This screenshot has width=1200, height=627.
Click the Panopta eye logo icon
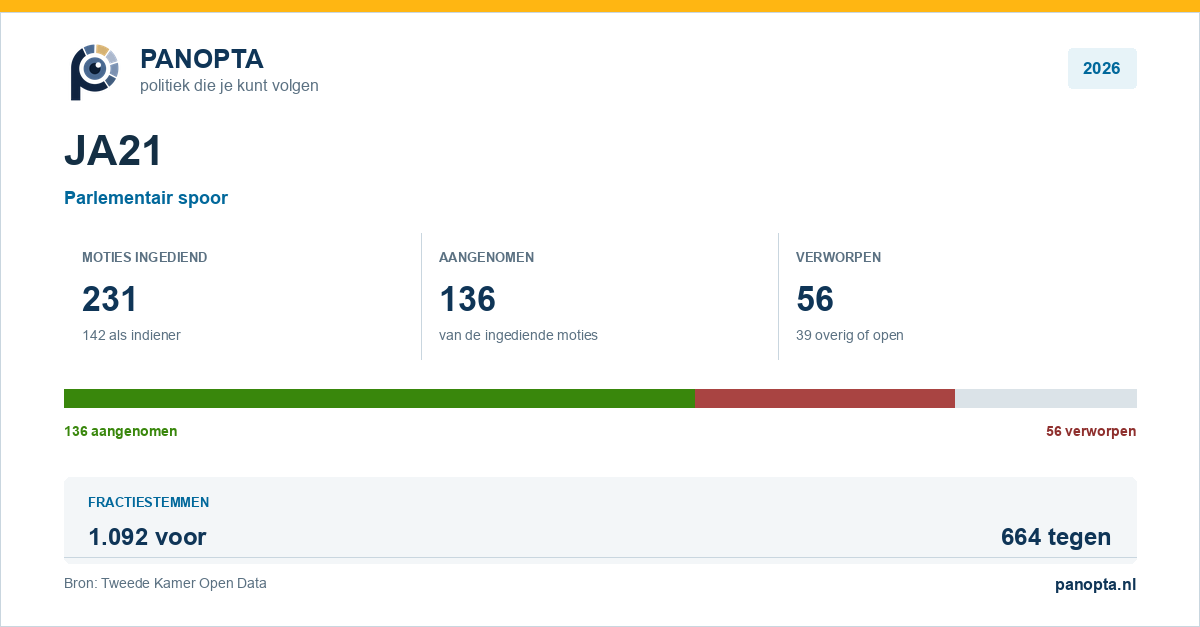click(95, 71)
